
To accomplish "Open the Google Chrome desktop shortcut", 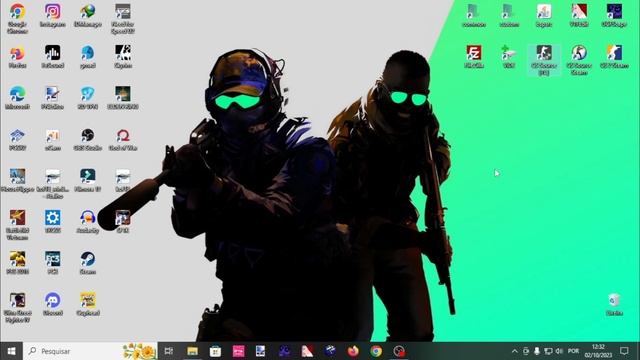I will (17, 18).
